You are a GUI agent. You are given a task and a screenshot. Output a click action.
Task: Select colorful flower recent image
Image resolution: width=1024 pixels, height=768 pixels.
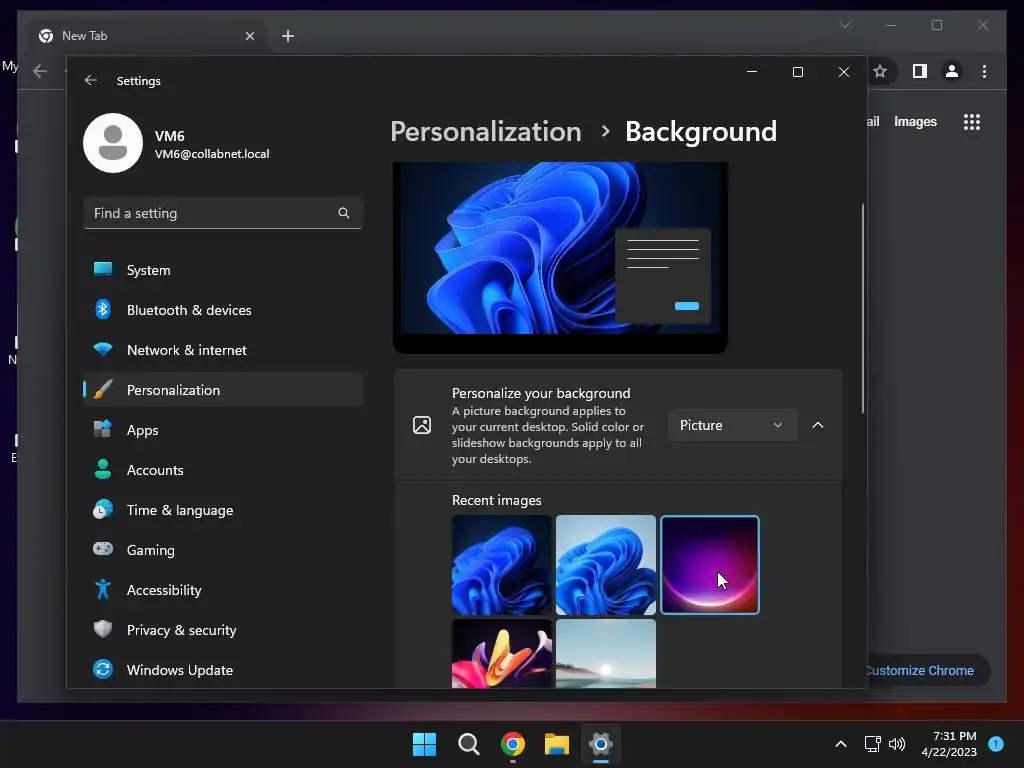502,654
